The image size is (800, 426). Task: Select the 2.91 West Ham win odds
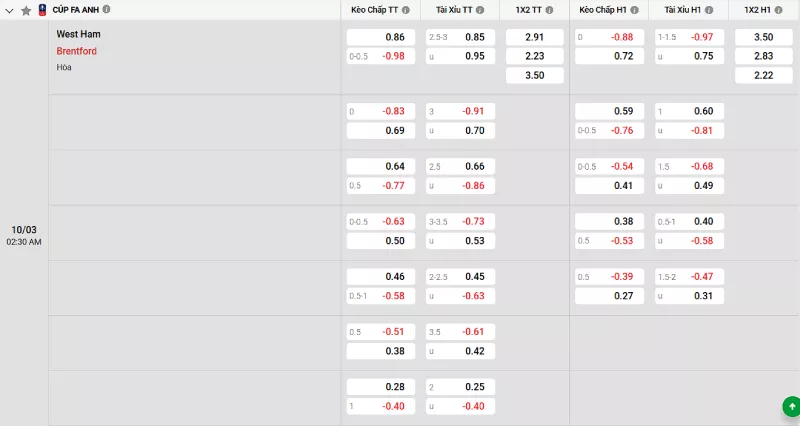(x=534, y=37)
